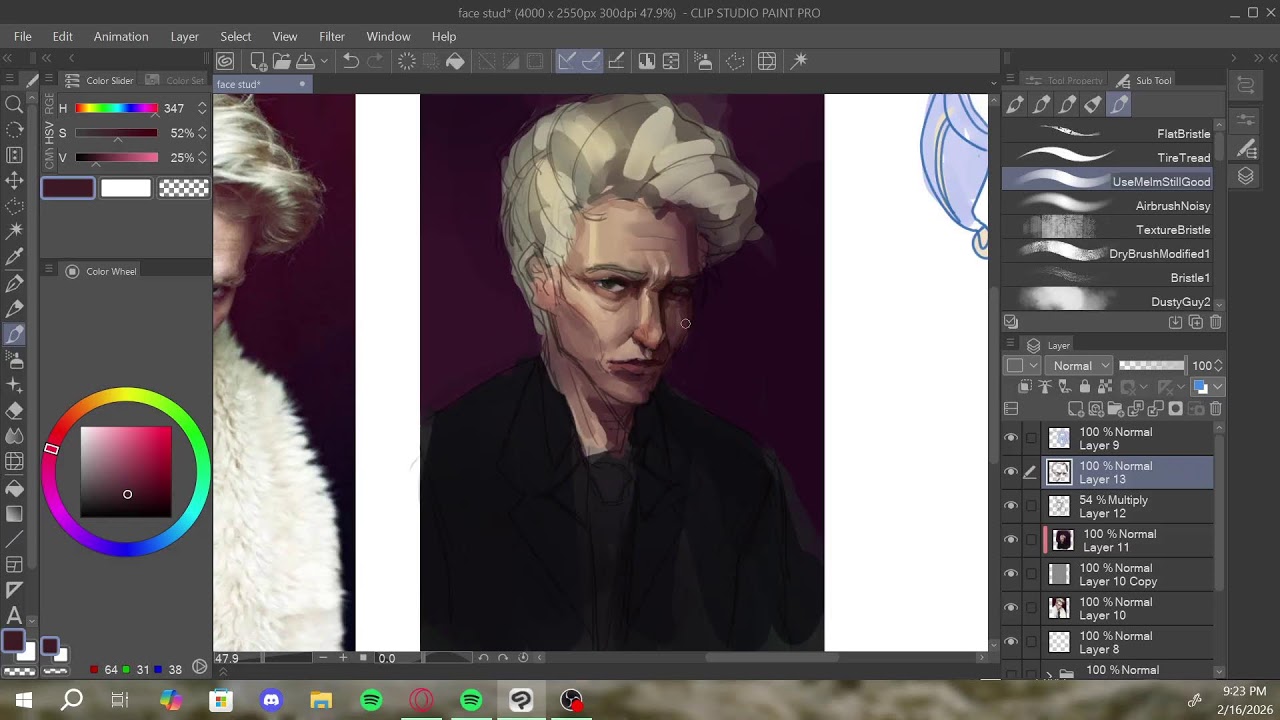The height and width of the screenshot is (720, 1280).
Task: Tick Layer 12 selection checkbox
Action: (x=1031, y=506)
